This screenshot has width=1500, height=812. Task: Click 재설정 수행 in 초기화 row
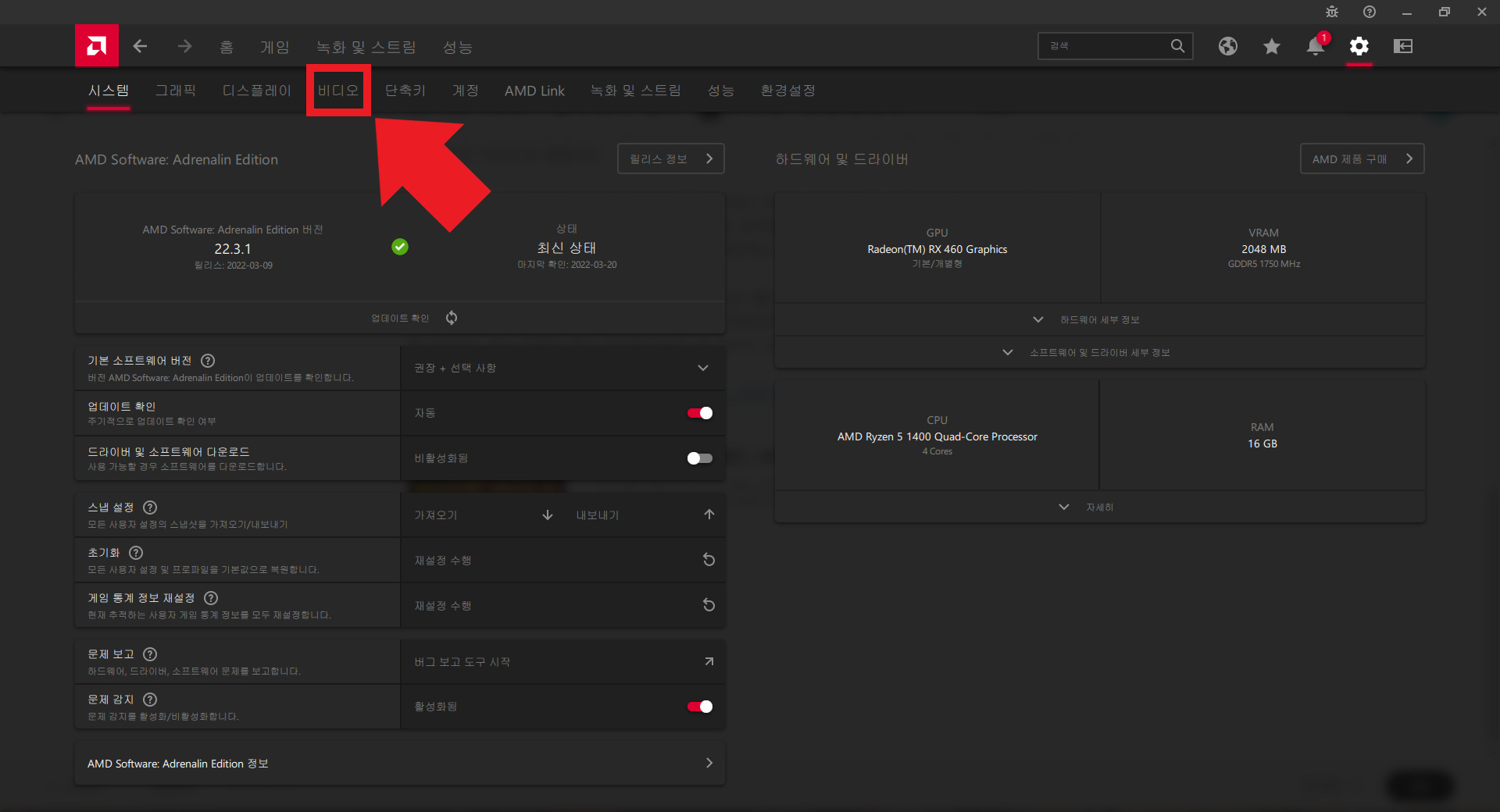pyautogui.click(x=443, y=561)
